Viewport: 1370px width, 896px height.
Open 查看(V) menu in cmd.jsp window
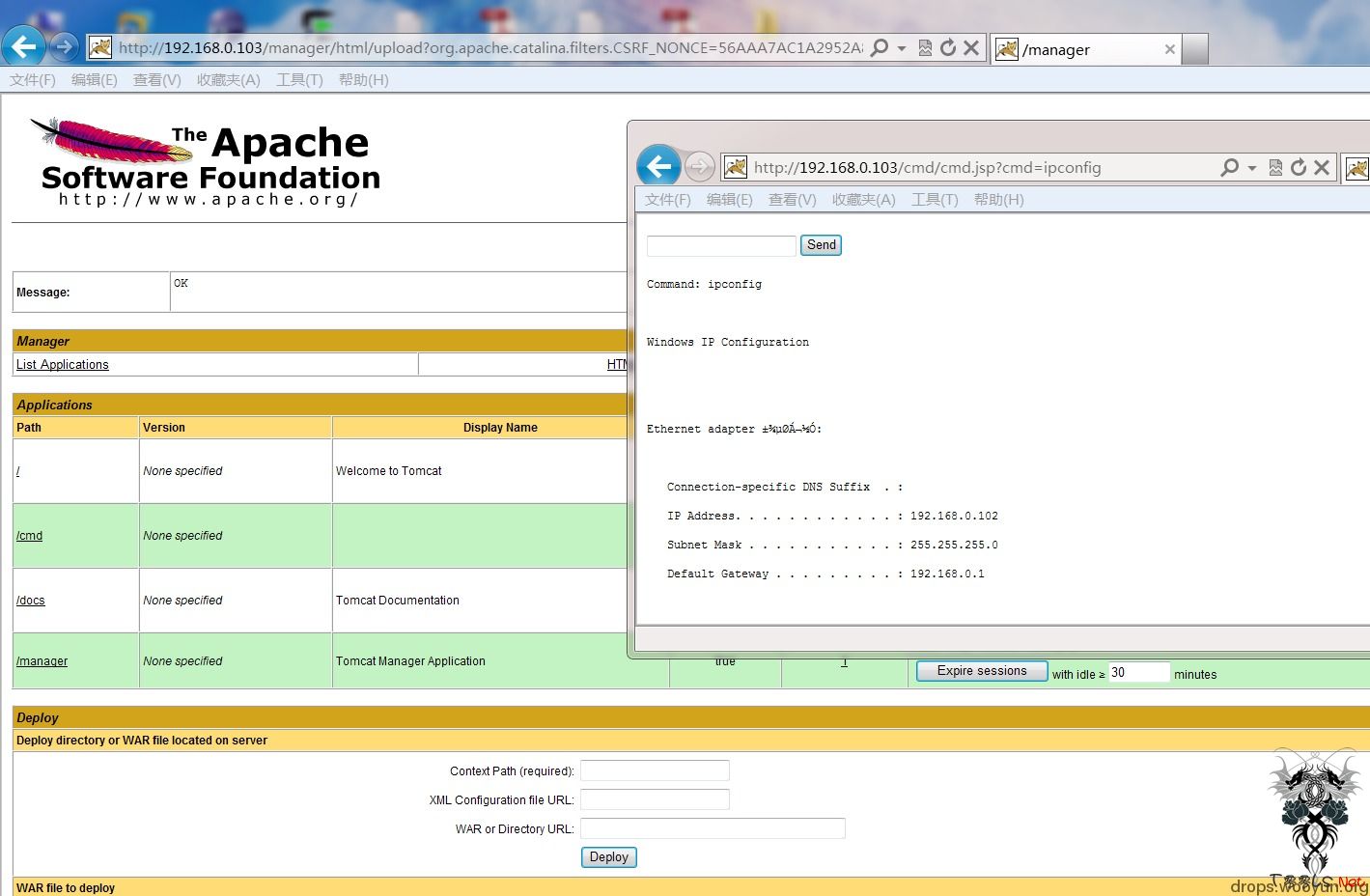pyautogui.click(x=793, y=200)
